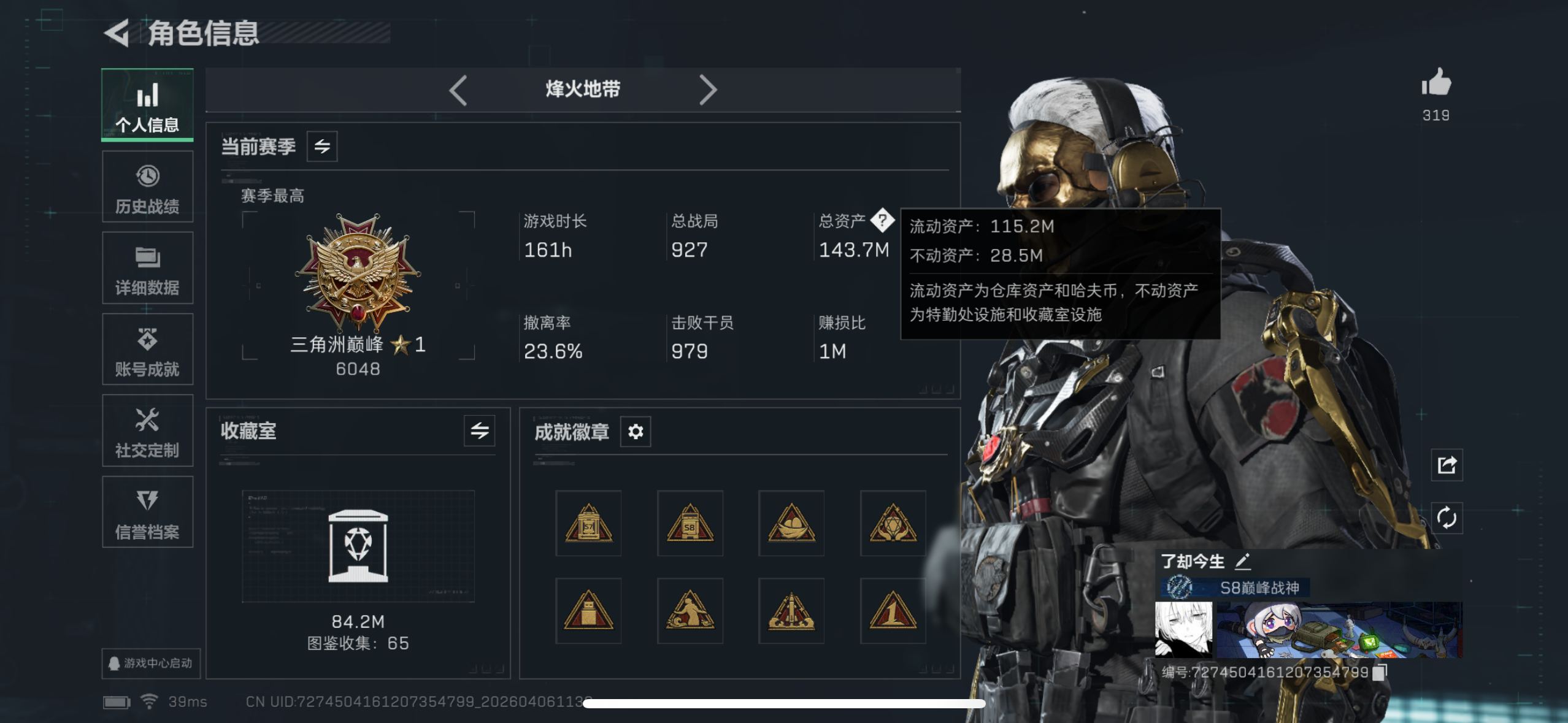This screenshot has height=723, width=1568.
Task: Open the 详细数据 tab
Action: 148,268
